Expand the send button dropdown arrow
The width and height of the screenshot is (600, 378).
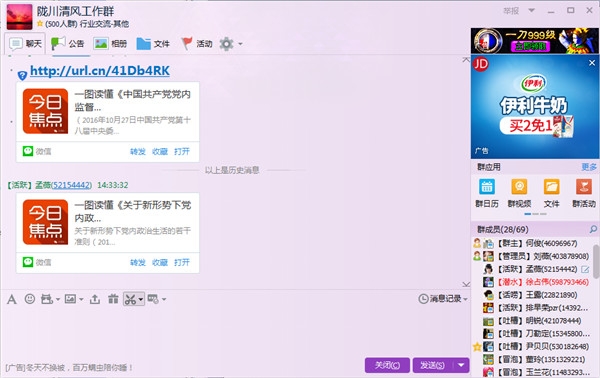pyautogui.click(x=461, y=365)
